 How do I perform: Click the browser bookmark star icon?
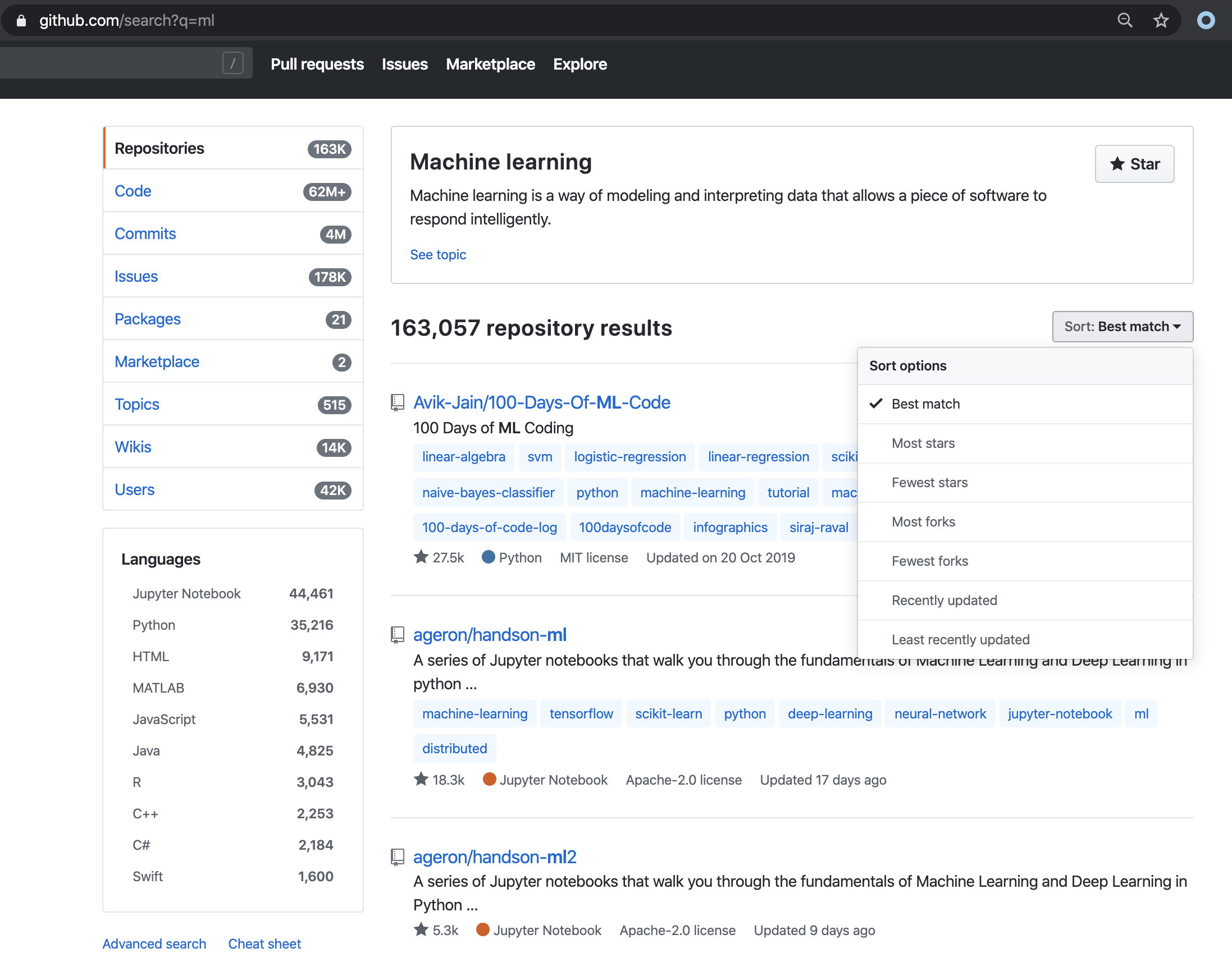(1160, 21)
